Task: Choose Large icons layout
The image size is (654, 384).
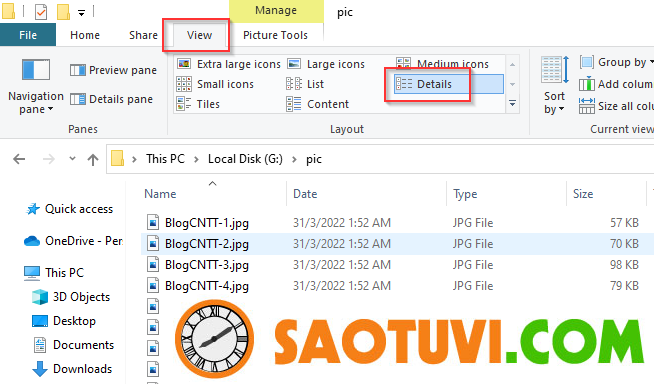Action: coord(326,64)
